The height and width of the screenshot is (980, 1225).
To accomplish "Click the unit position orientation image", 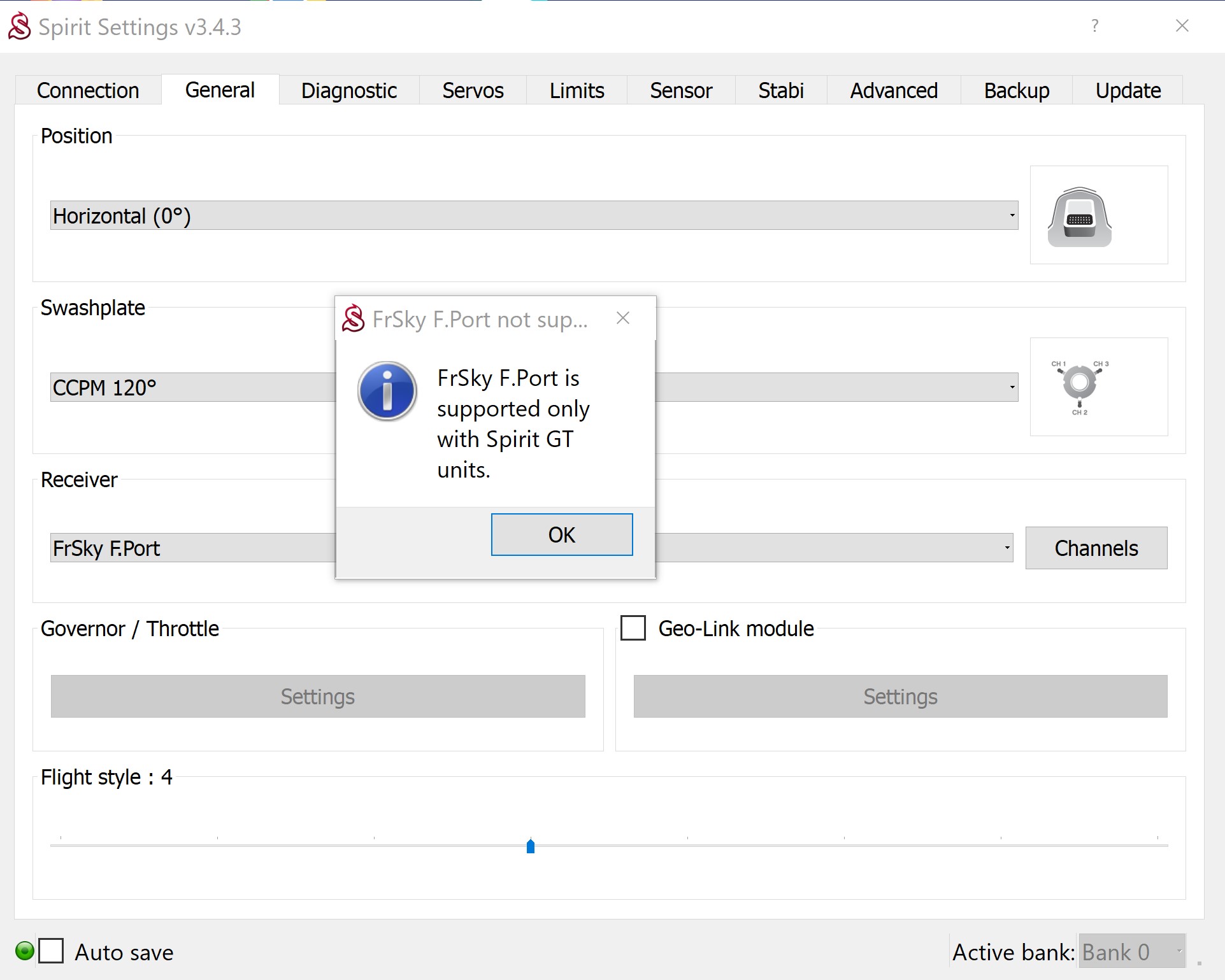I will [1079, 217].
